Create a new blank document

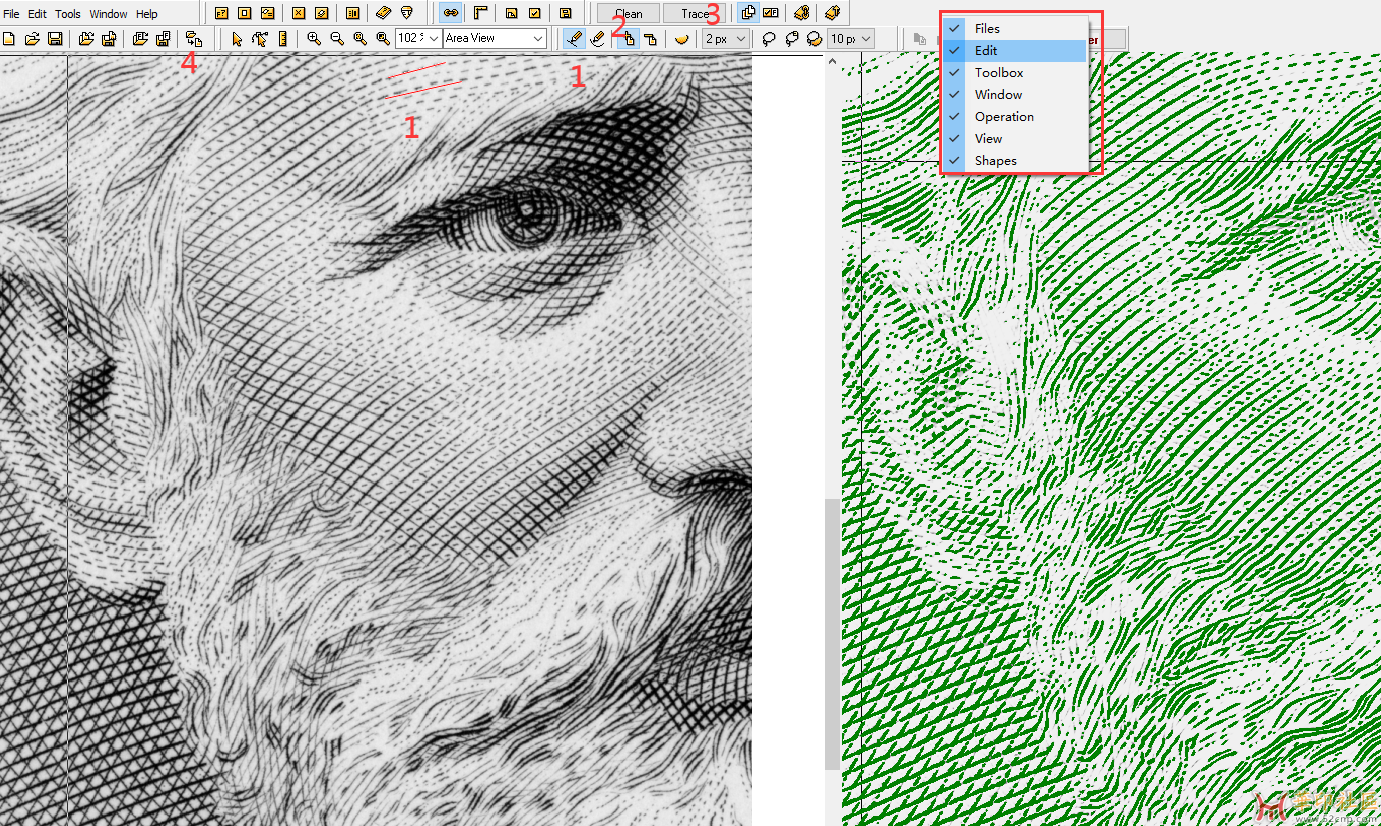10,39
